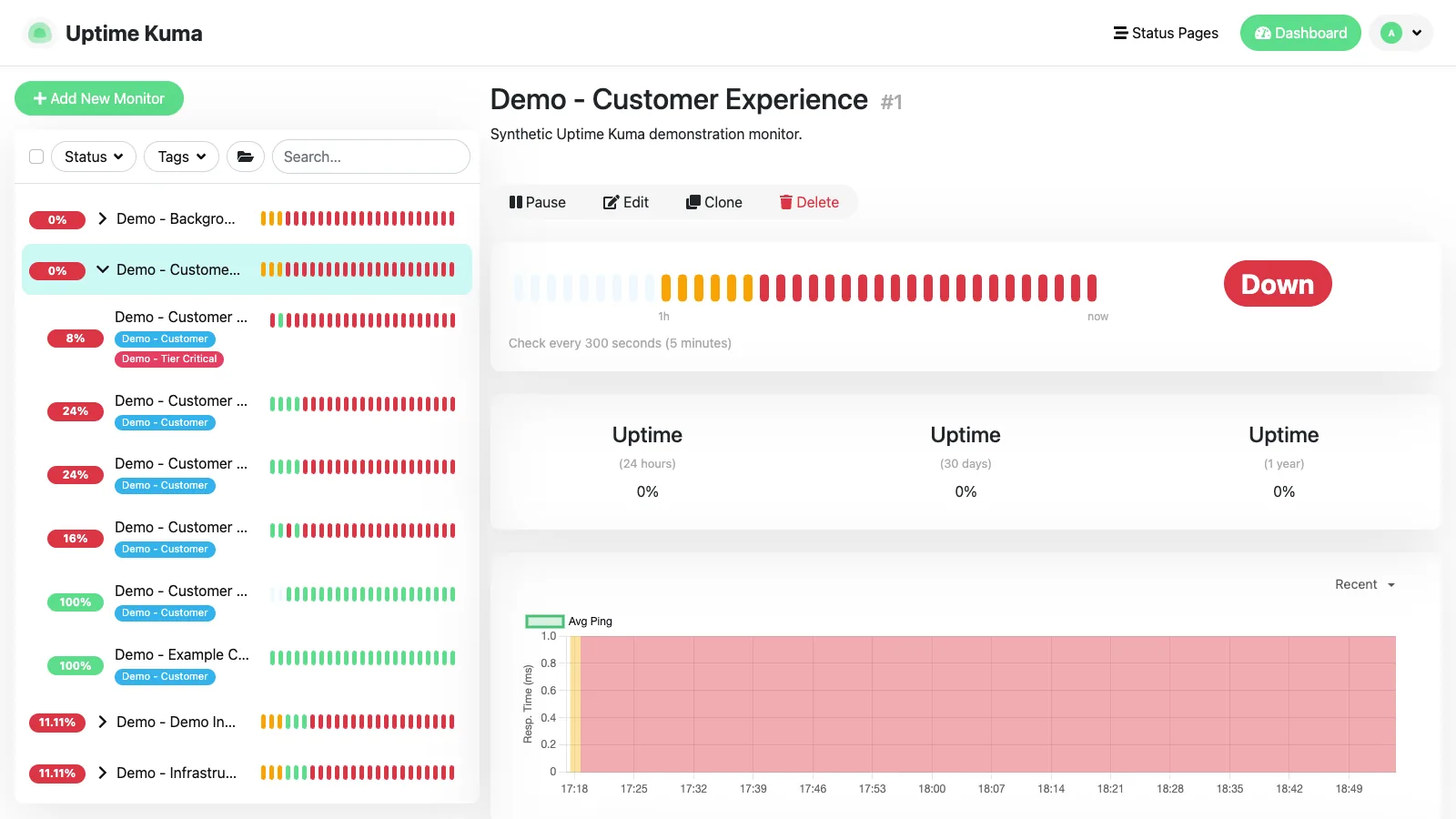
Task: Expand the Demo - Infrastru... group
Action: tap(103, 773)
